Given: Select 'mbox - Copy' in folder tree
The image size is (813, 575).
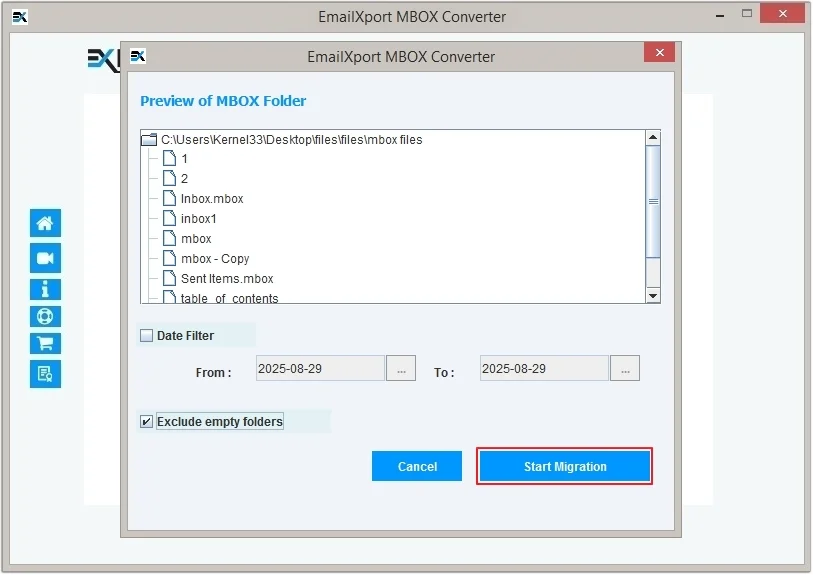Looking at the screenshot, I should [215, 258].
